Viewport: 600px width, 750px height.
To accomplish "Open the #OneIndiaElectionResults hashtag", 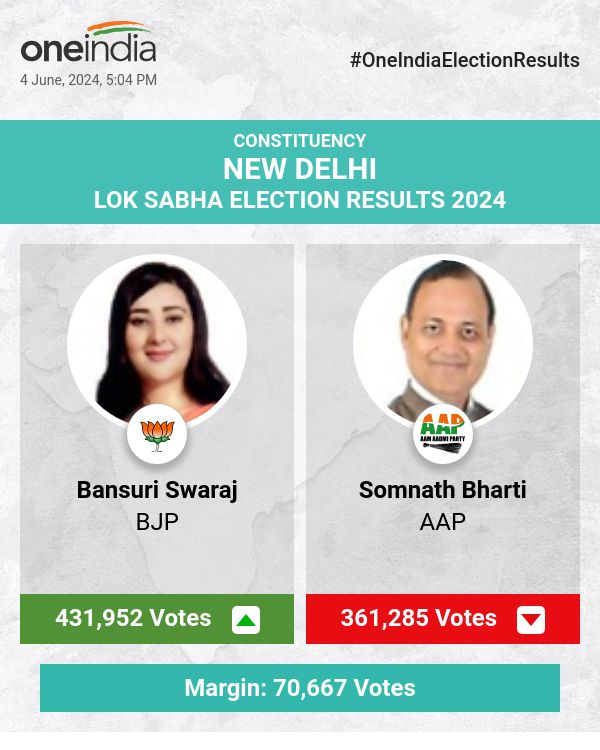I will click(465, 60).
